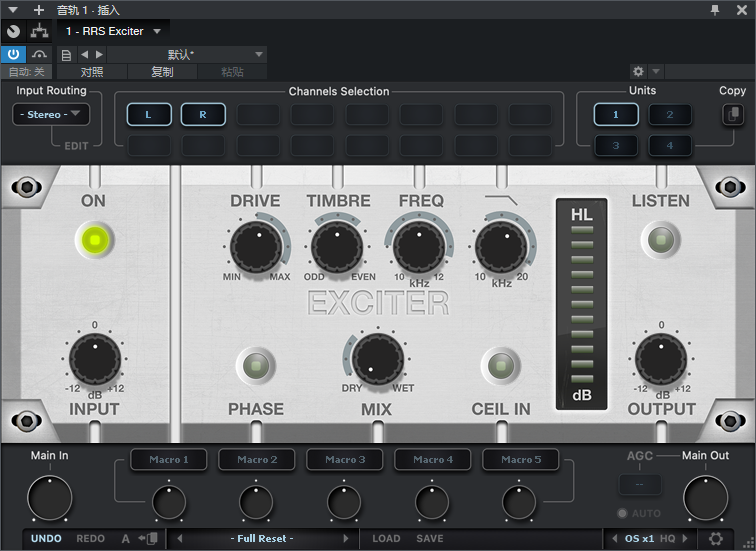
Task: Click the sidechain routing icon
Action: click(39, 31)
